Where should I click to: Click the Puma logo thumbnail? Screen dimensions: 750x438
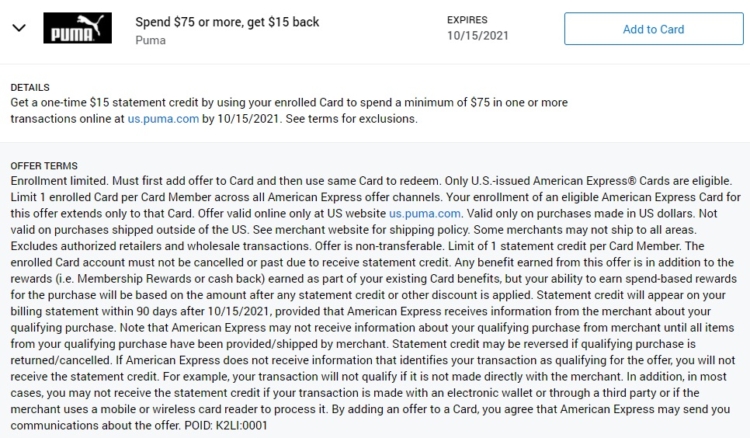click(77, 28)
